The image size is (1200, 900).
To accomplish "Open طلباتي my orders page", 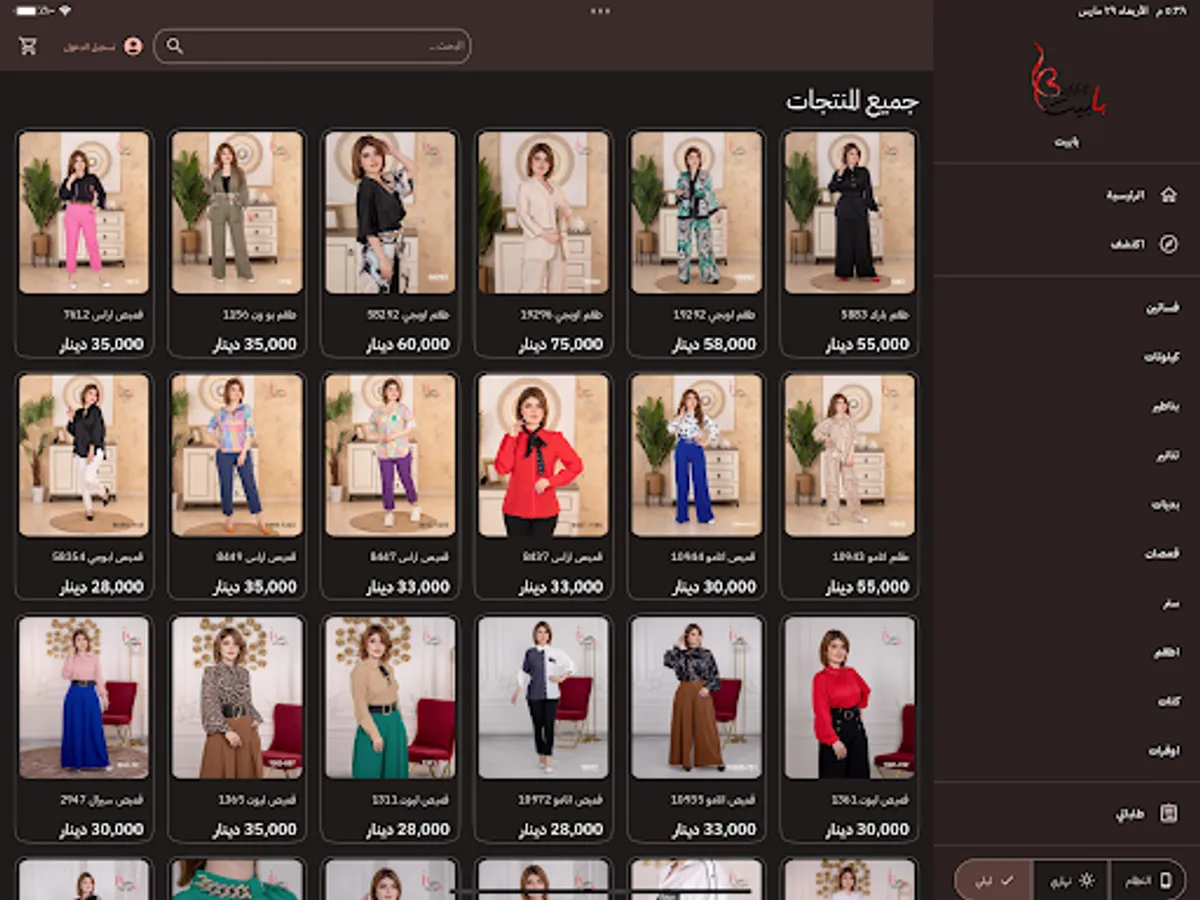I will tap(1068, 814).
